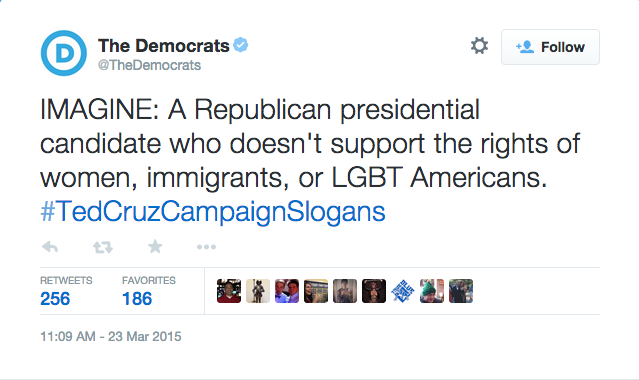Click the blue verified badge icon
This screenshot has height=380, width=639.
(240, 45)
